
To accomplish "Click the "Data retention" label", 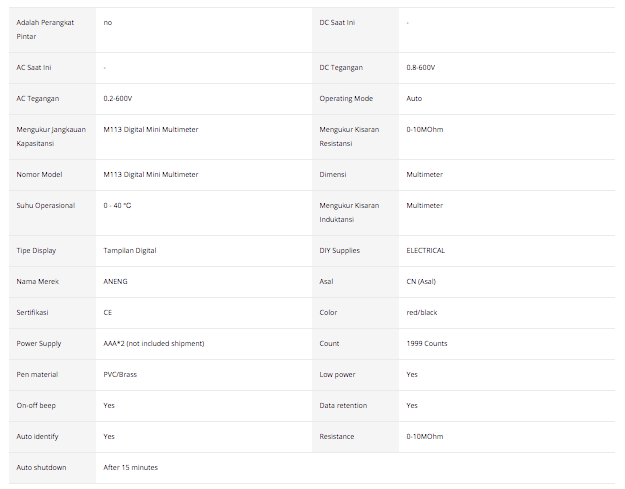I will (343, 405).
